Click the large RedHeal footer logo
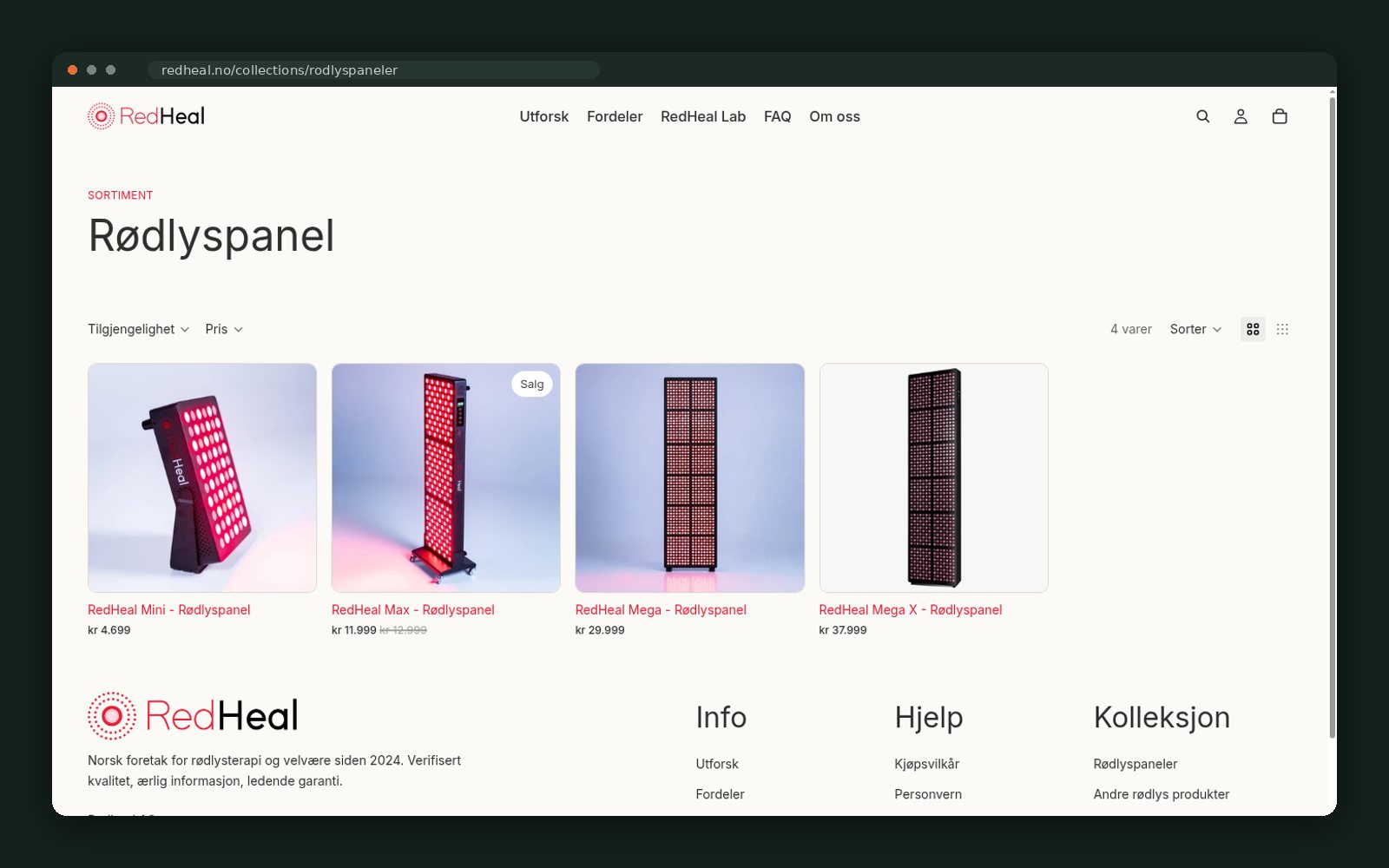 [x=193, y=716]
